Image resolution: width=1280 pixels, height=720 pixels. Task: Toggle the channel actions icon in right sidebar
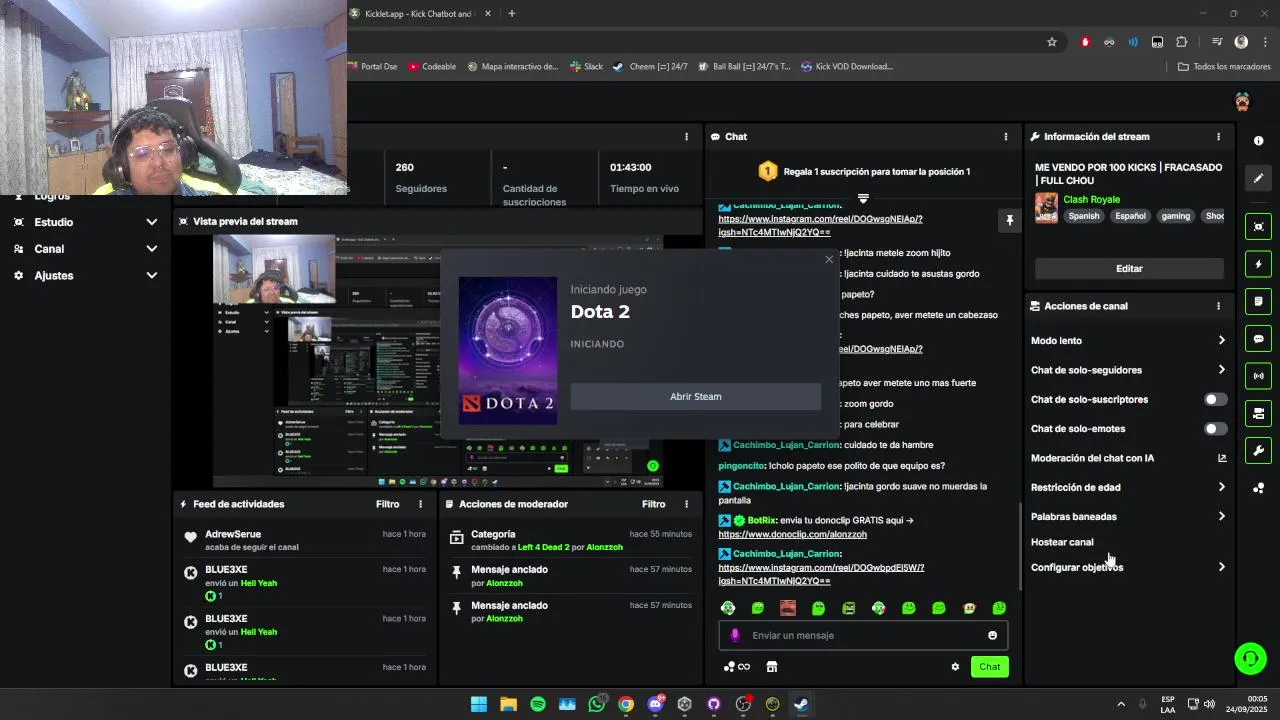[1258, 413]
